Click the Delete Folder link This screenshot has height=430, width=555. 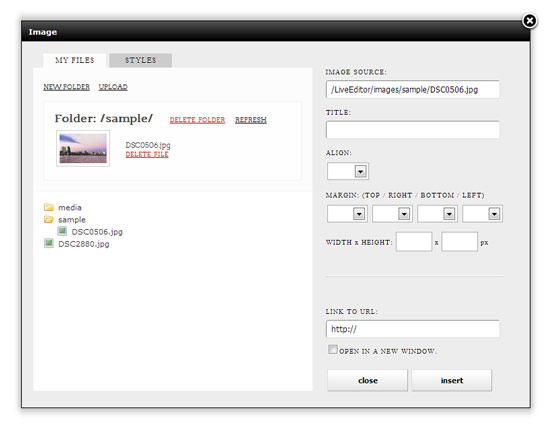pos(197,120)
